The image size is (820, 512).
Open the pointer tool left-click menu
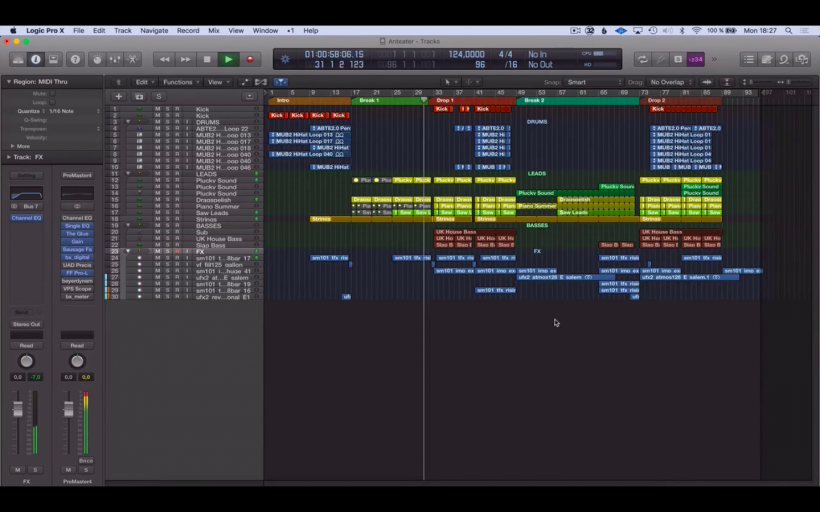pyautogui.click(x=449, y=82)
